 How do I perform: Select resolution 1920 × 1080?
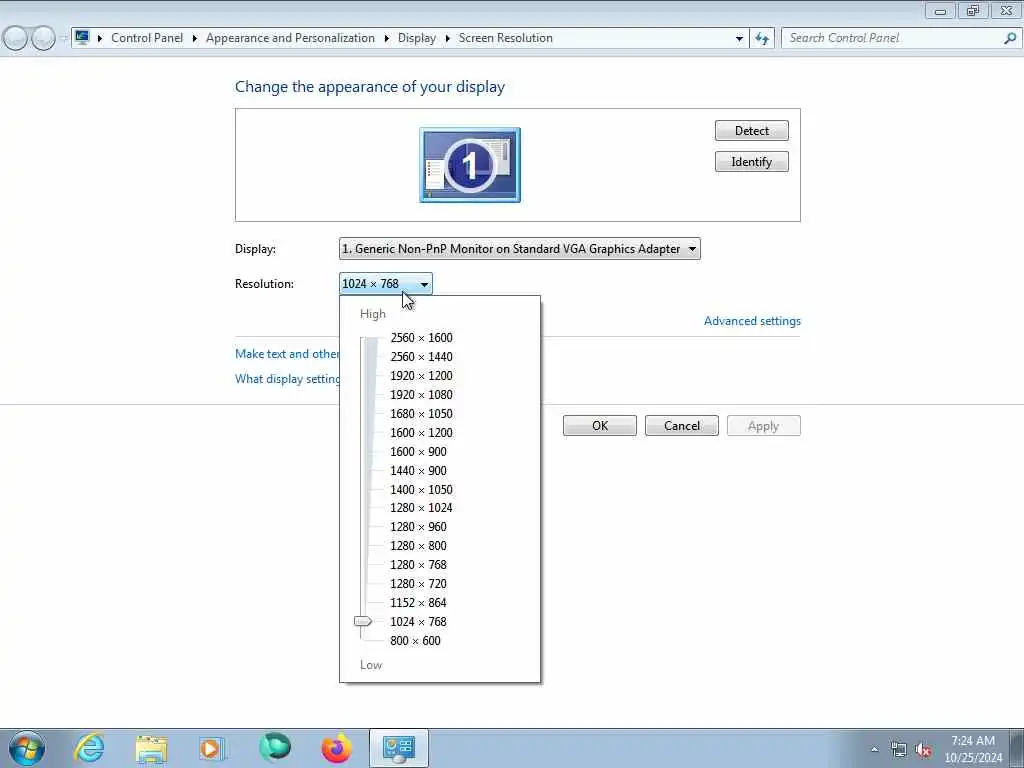coord(421,394)
